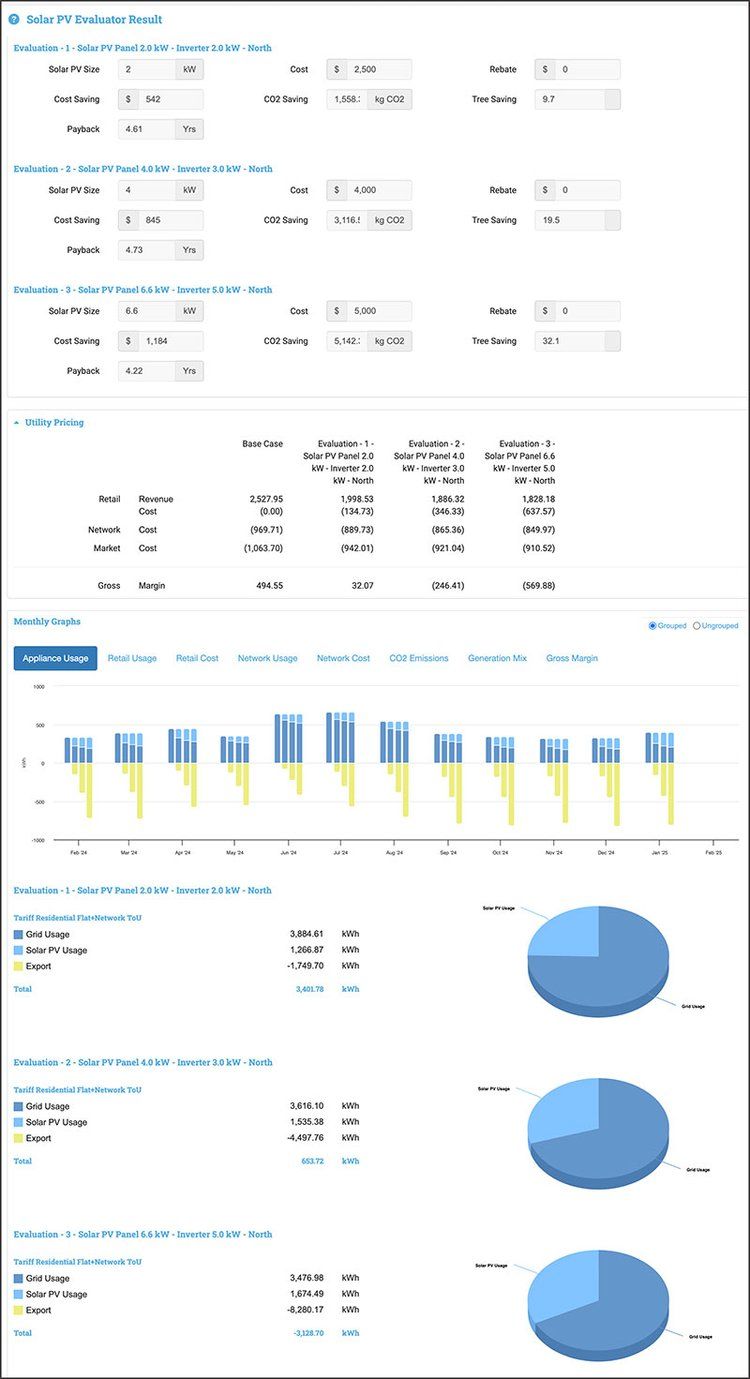Click the Evaluation 1 results heading link

tap(142, 890)
